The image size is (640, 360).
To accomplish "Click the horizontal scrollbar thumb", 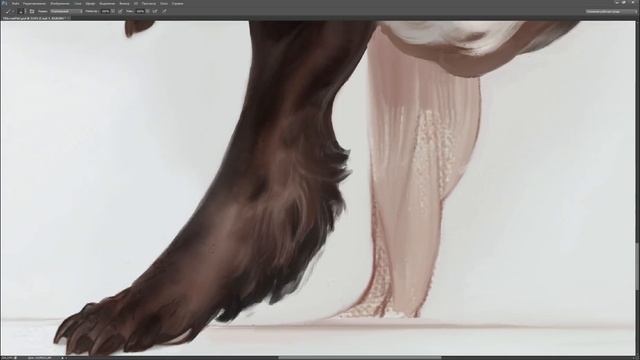I will point(359,358).
